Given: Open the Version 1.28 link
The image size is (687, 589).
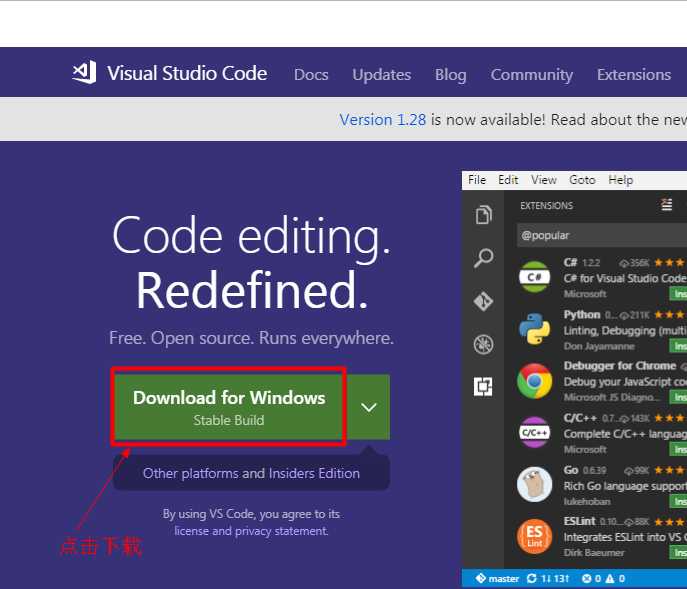Looking at the screenshot, I should (382, 120).
